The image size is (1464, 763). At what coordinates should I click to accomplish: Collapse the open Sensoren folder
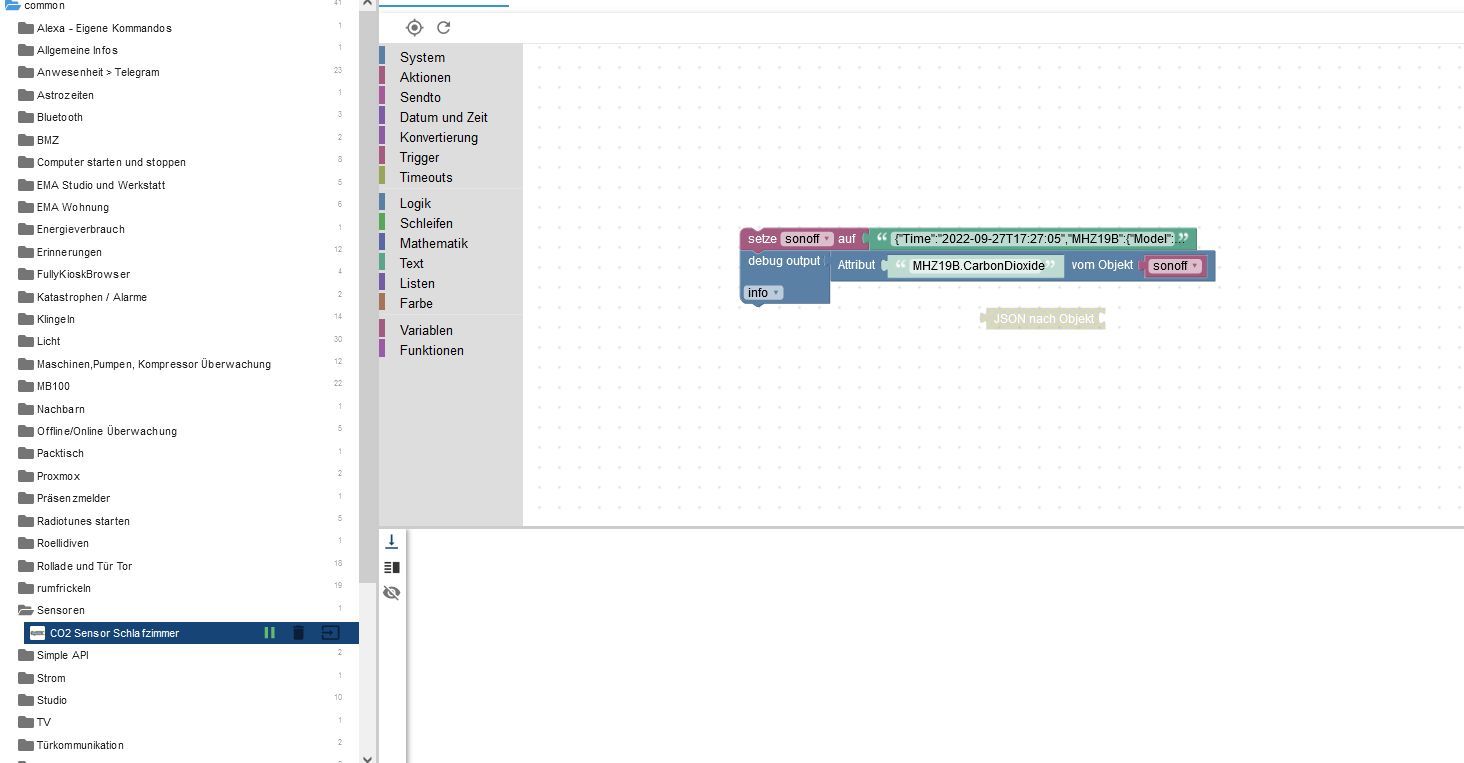26,610
